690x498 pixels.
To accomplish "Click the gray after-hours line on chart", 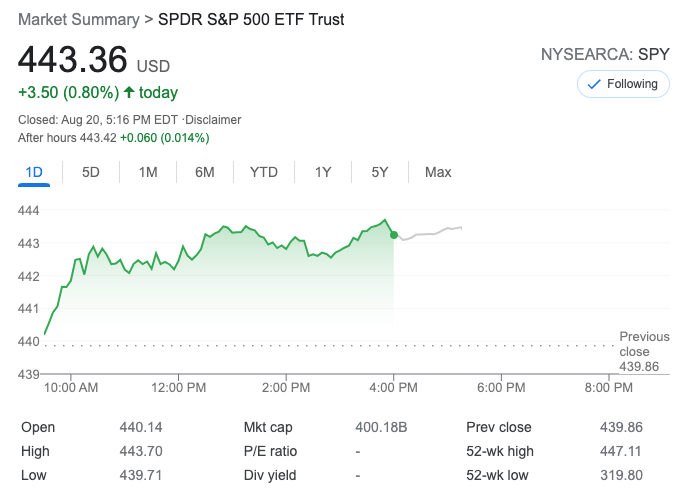I will click(x=430, y=234).
